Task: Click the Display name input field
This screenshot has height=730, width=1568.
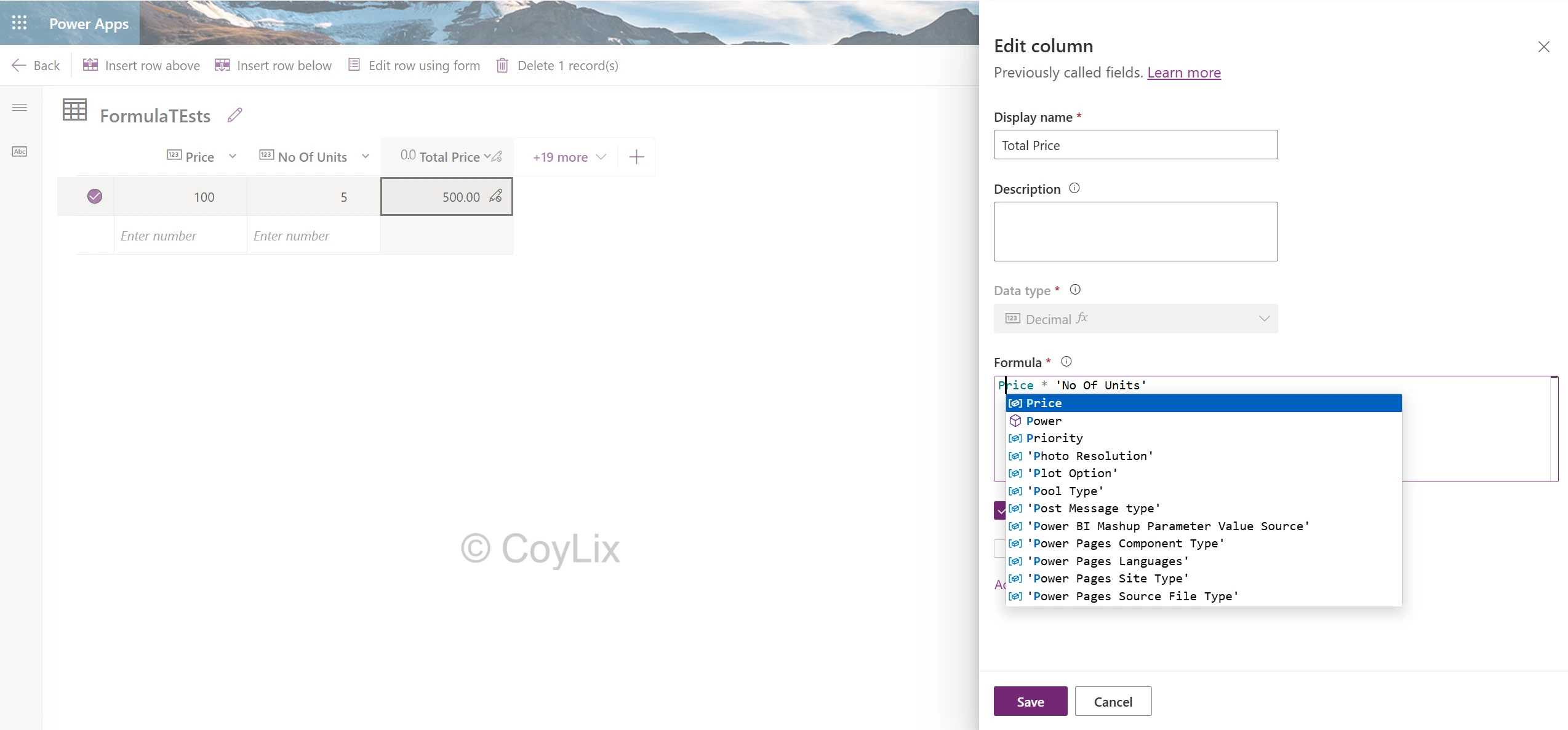Action: click(x=1135, y=145)
